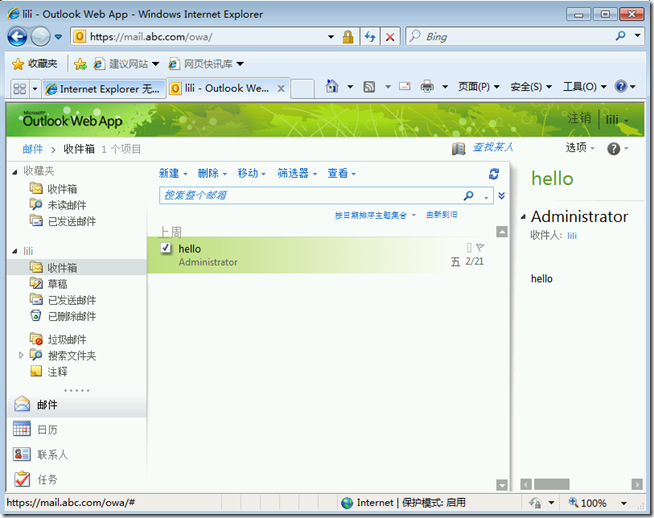Open the address bar history dropdown
Screen dimensions: 654x518
click(331, 37)
